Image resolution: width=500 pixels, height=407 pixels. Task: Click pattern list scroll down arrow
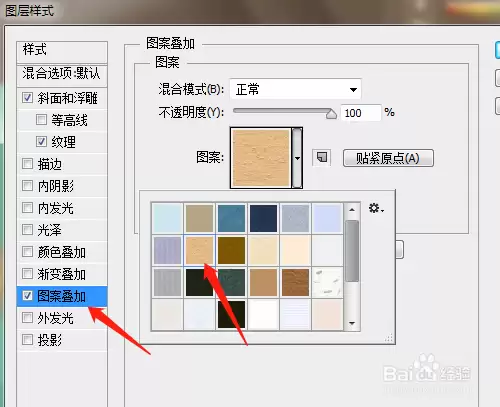[352, 323]
